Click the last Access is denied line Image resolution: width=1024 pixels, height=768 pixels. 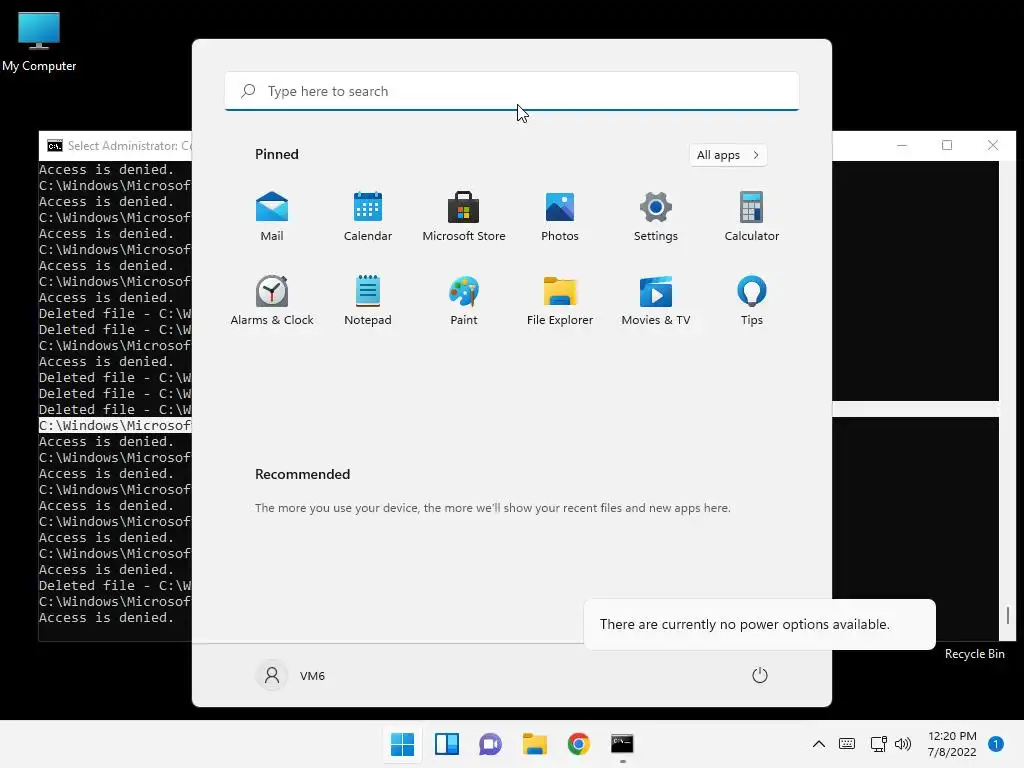click(x=106, y=618)
